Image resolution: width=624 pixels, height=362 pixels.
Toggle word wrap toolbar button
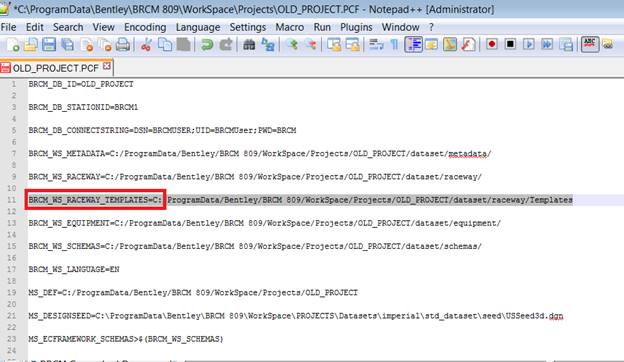(x=376, y=45)
